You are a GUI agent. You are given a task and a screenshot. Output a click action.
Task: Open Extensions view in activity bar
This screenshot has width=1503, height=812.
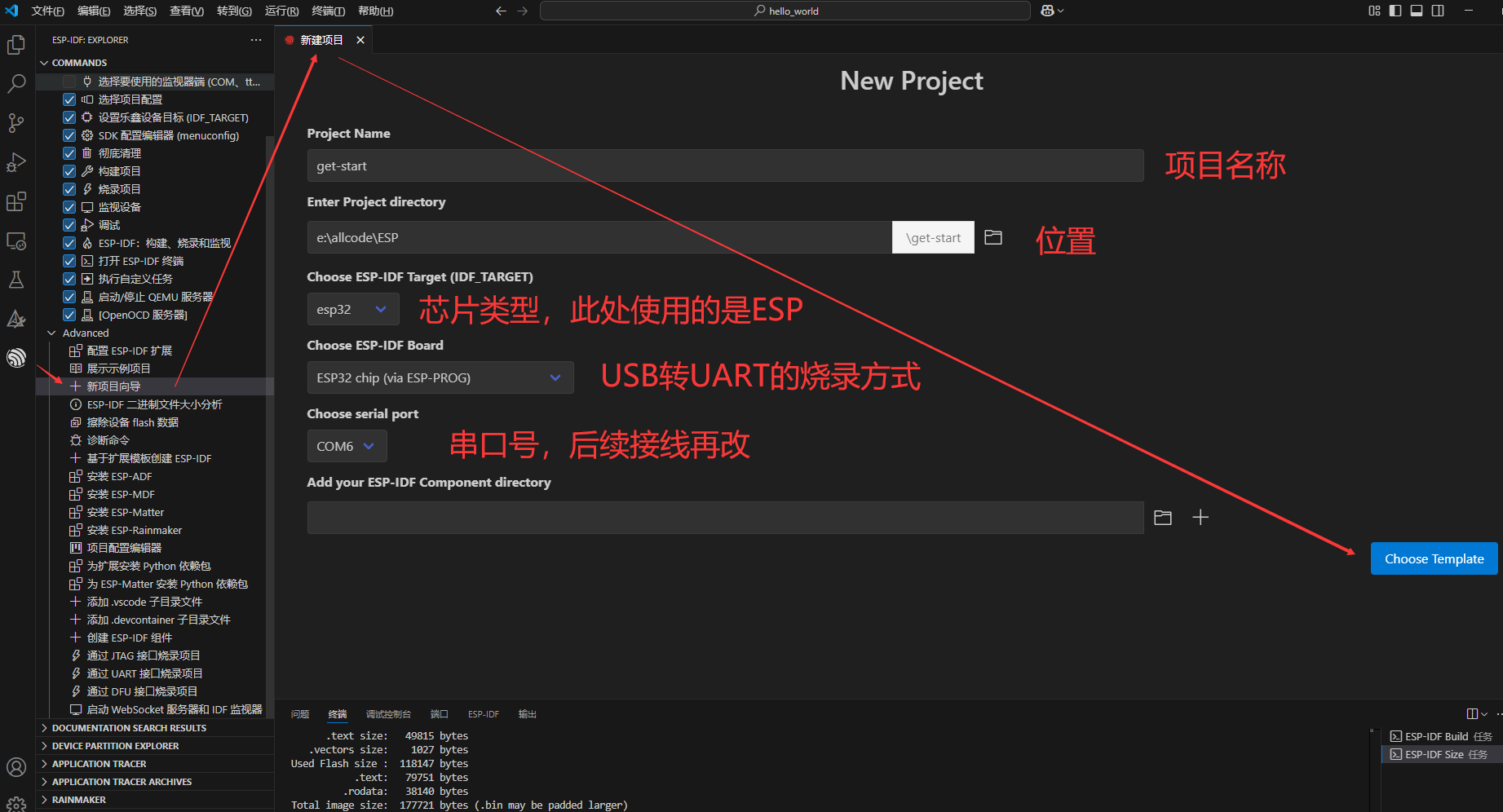16,201
